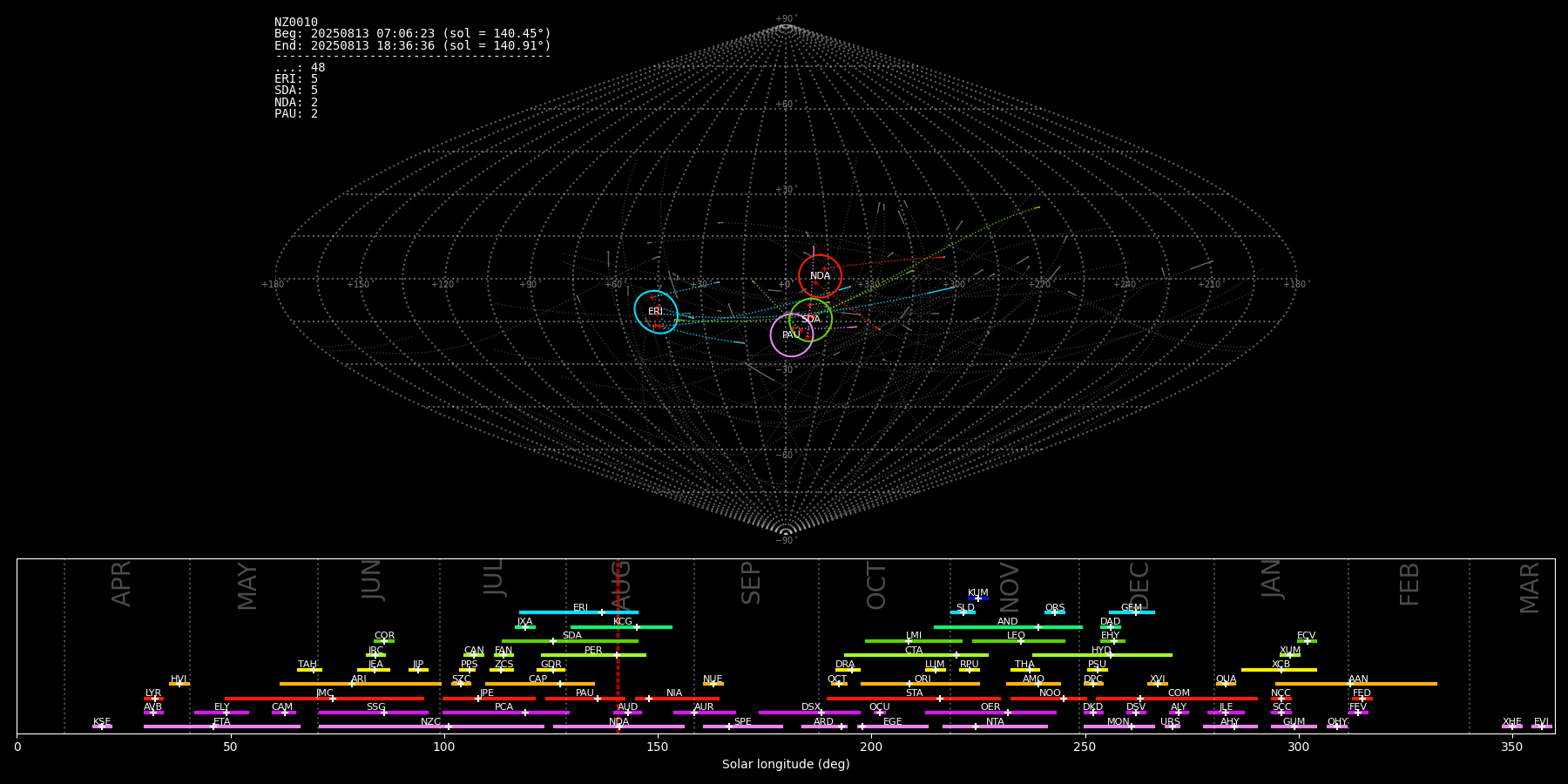Click the station name NZ0010 in the header
Image resolution: width=1568 pixels, height=784 pixels.
click(296, 23)
